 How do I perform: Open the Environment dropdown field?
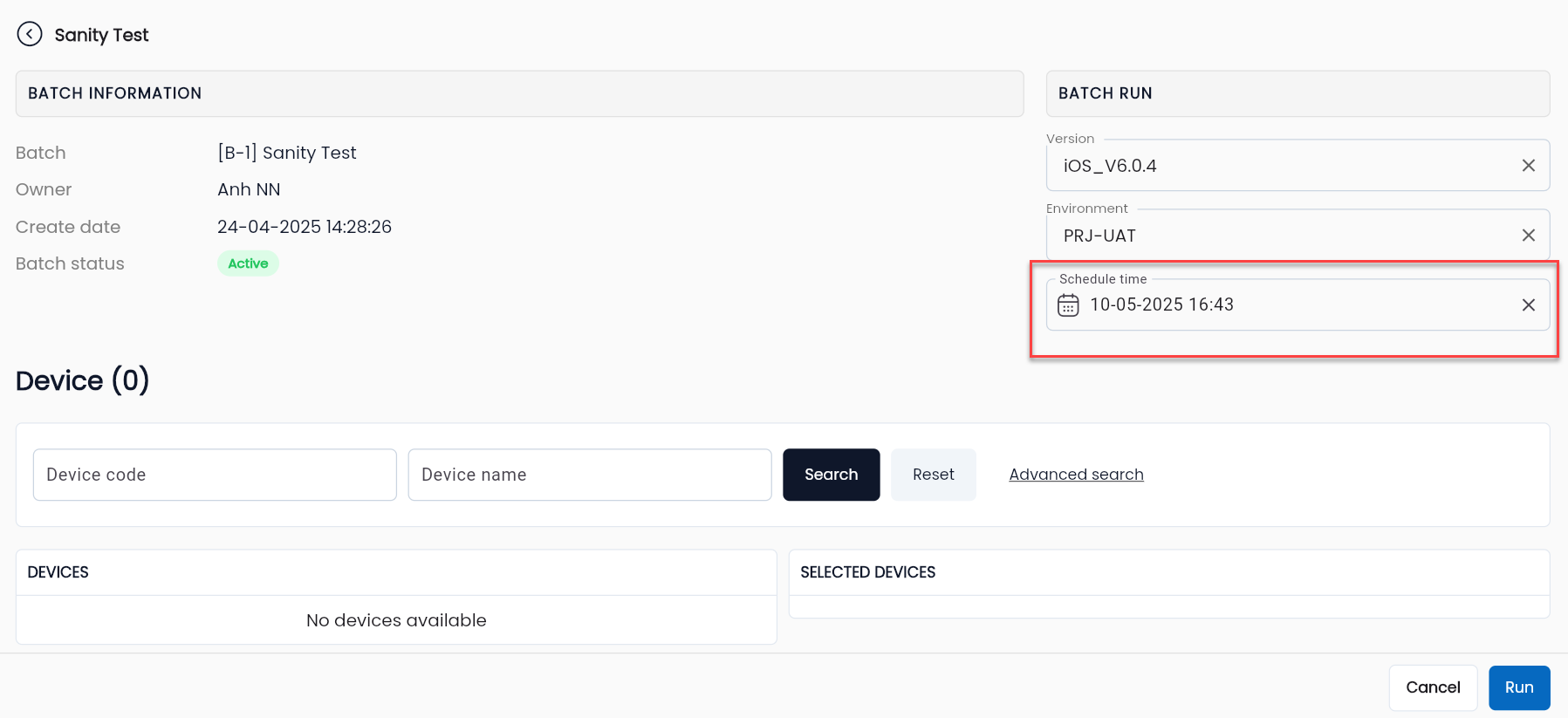tap(1298, 236)
